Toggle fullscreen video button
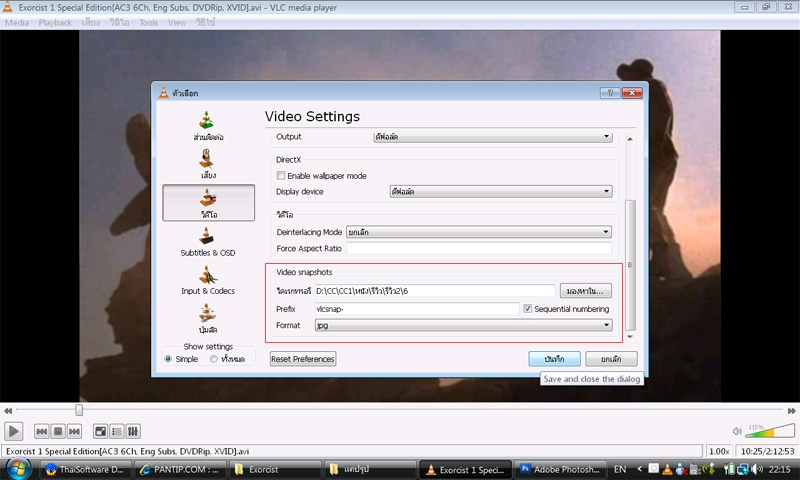 coord(101,432)
